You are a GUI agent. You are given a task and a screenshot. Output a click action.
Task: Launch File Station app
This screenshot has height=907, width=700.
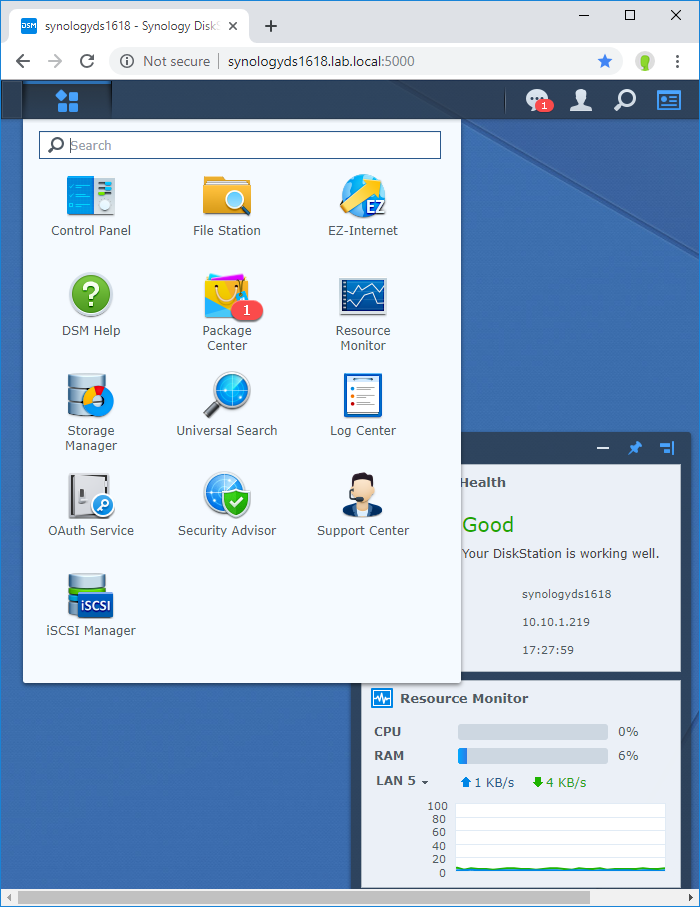(227, 206)
